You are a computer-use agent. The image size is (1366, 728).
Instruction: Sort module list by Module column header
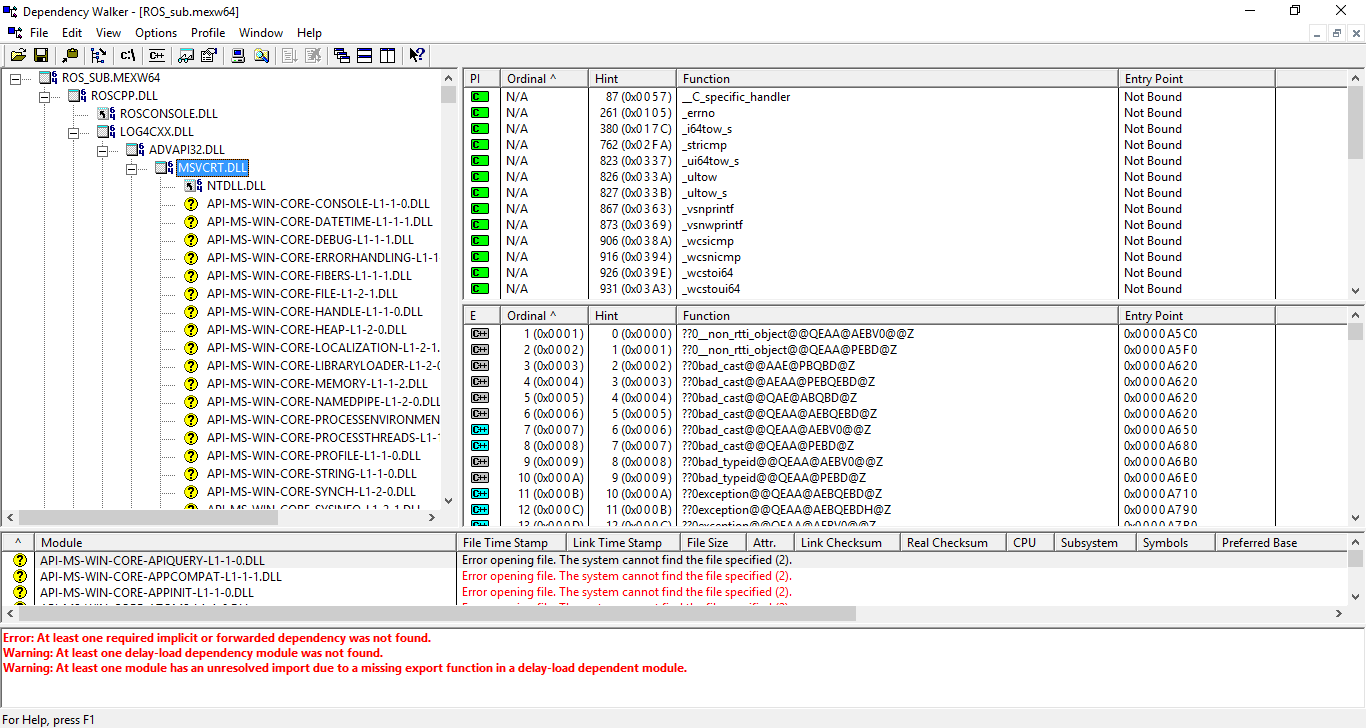245,542
